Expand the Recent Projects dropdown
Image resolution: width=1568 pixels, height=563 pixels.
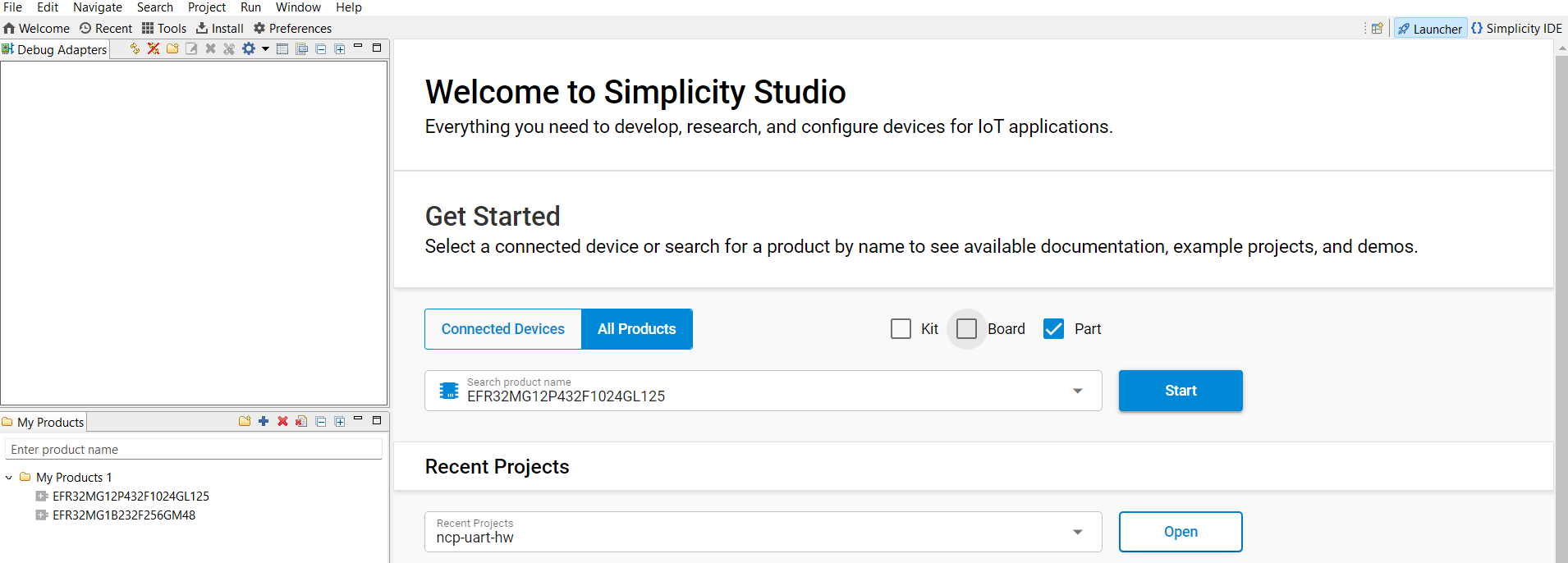point(1077,532)
